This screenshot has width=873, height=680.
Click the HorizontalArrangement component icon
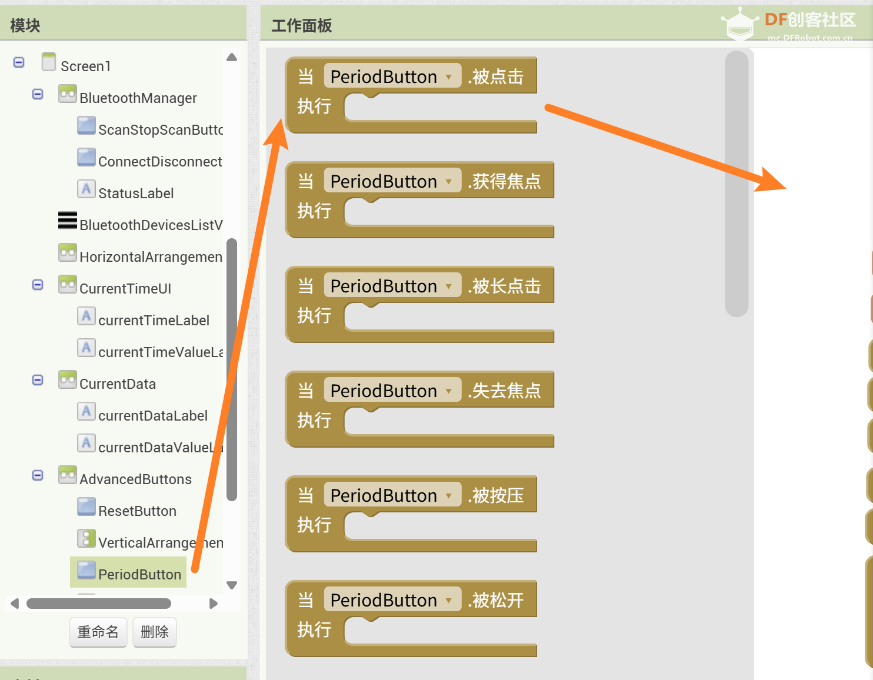(x=67, y=253)
